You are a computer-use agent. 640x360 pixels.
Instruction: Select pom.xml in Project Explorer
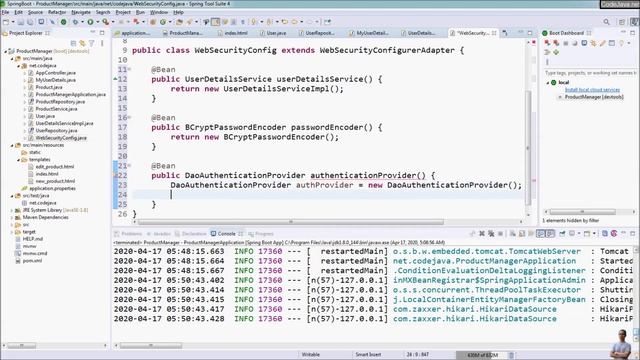pos(32,260)
